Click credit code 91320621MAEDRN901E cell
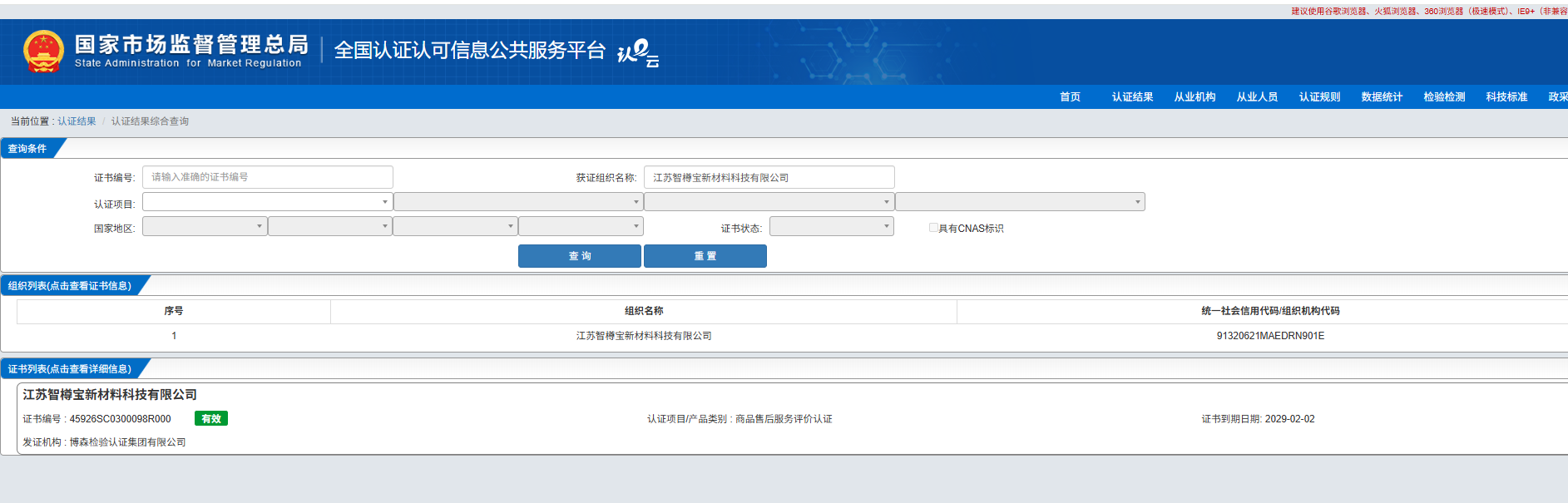Image resolution: width=1568 pixels, height=503 pixels. [x=1270, y=336]
